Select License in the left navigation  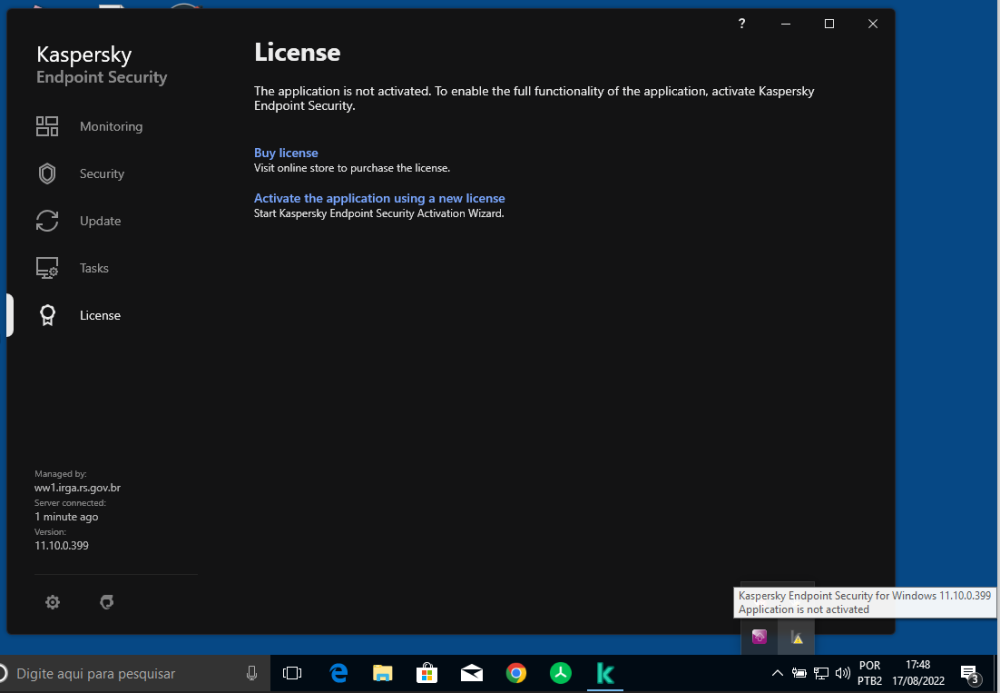[x=100, y=315]
